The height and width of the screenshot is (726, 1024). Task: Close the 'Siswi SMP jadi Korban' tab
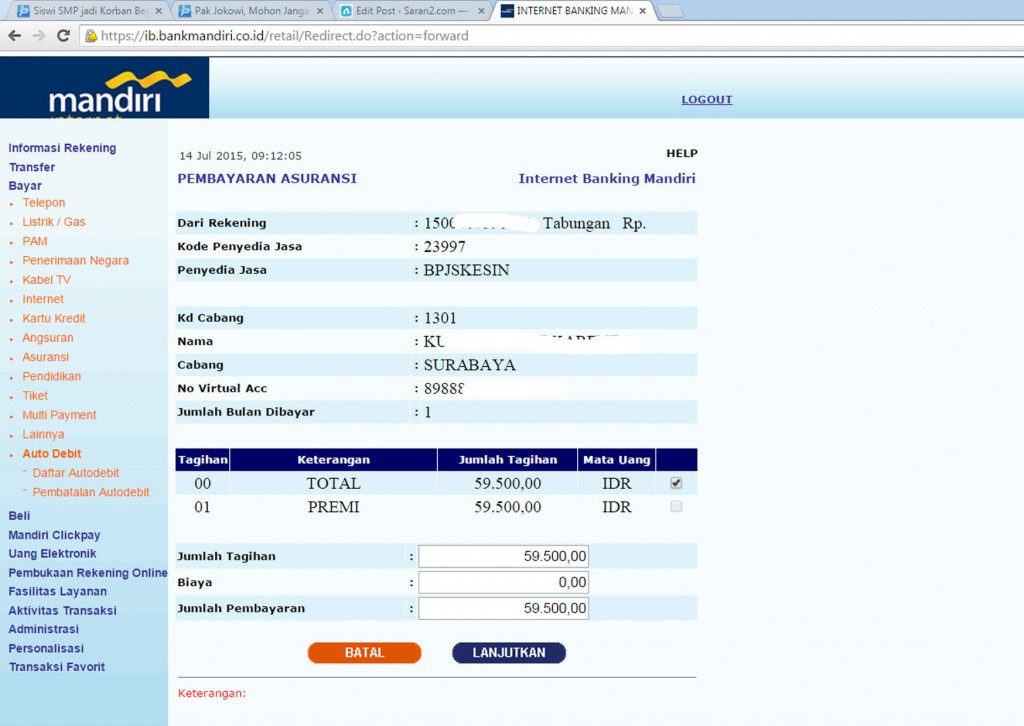pos(159,11)
